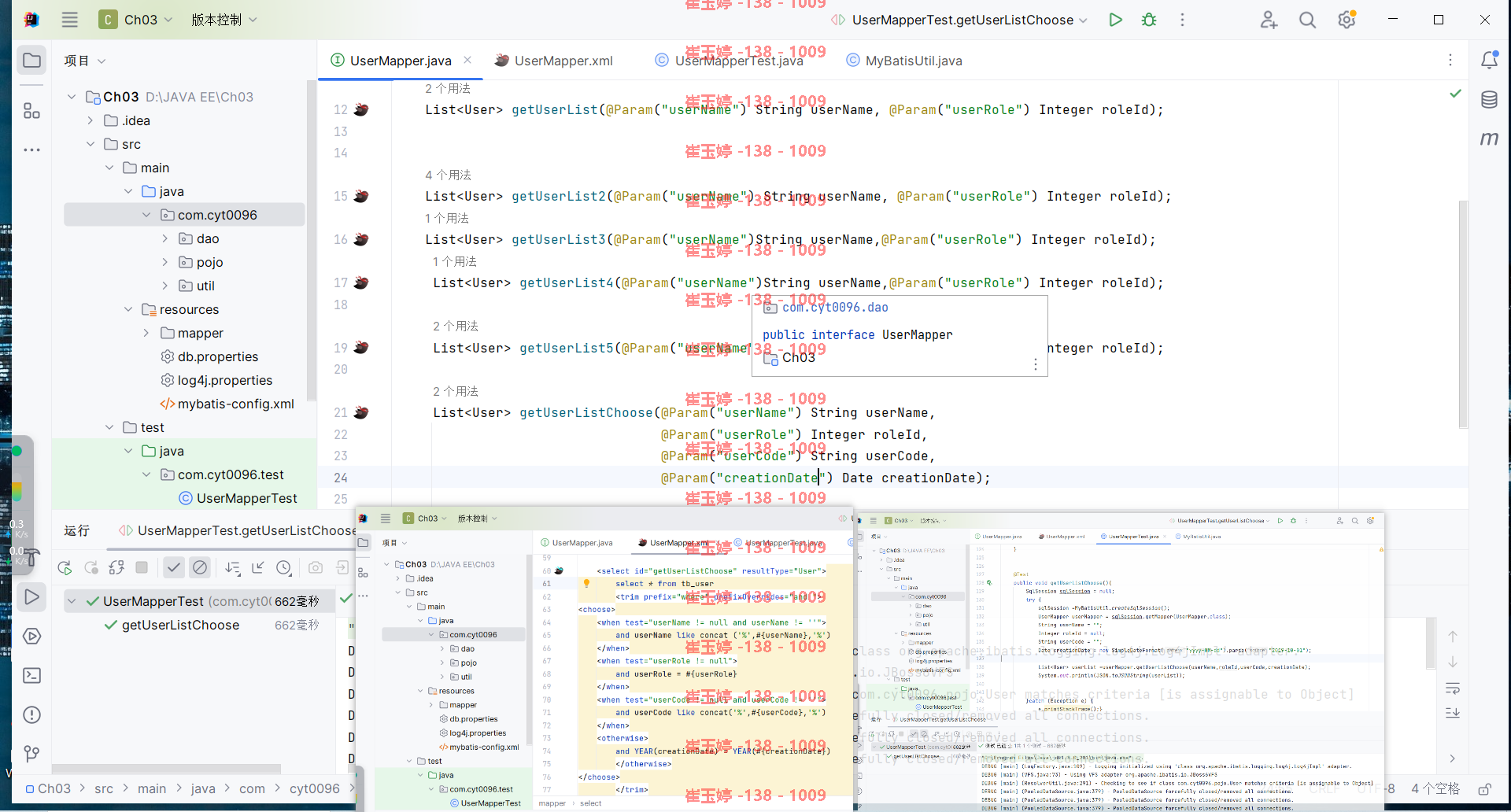Open test history clock icon
The image size is (1511, 812).
click(284, 567)
